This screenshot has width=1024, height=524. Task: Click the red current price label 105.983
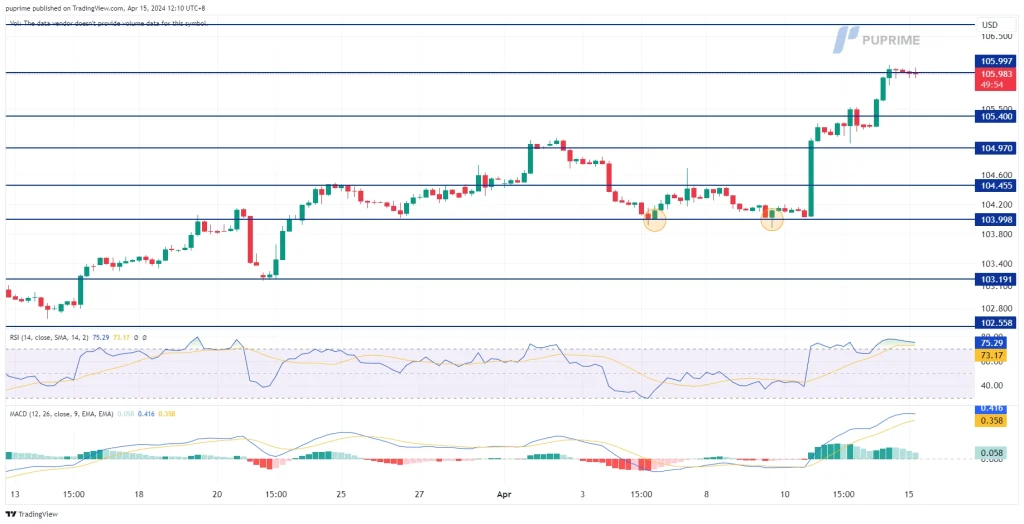(x=996, y=73)
